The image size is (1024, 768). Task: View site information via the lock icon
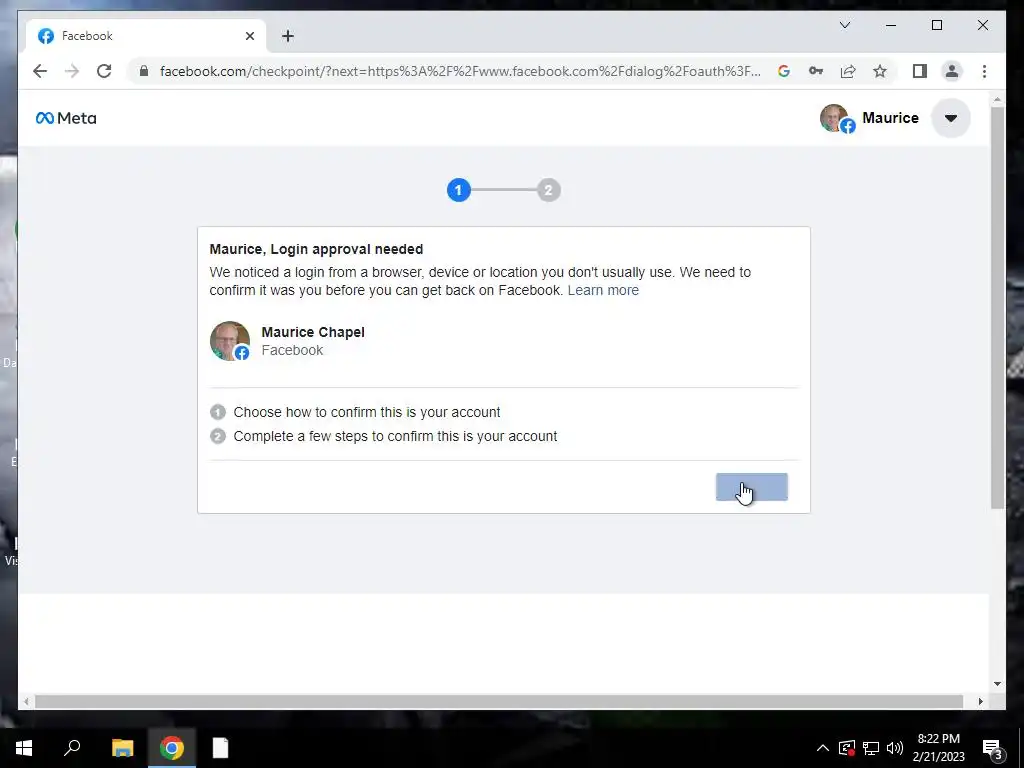[x=144, y=71]
